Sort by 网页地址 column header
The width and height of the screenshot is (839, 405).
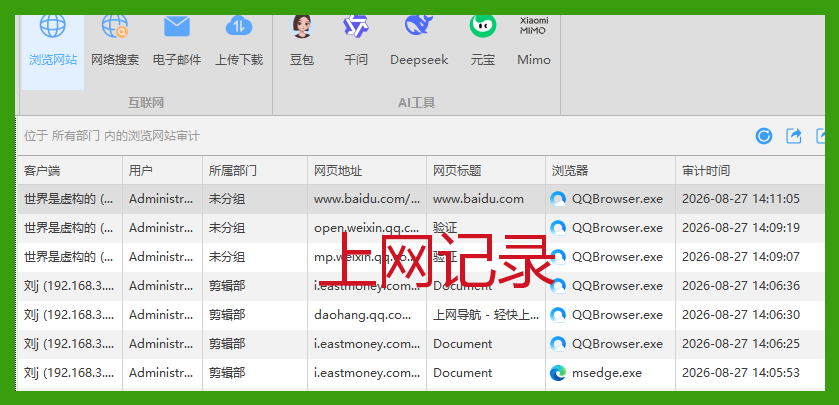tap(367, 171)
